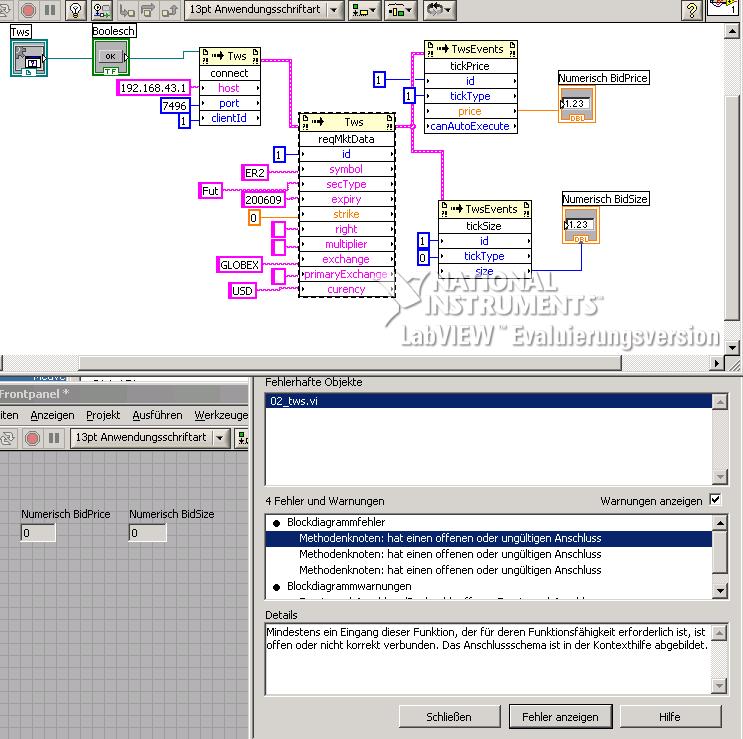Click the Tws connect node header
This screenshot has height=739, width=743.
pos(230,56)
